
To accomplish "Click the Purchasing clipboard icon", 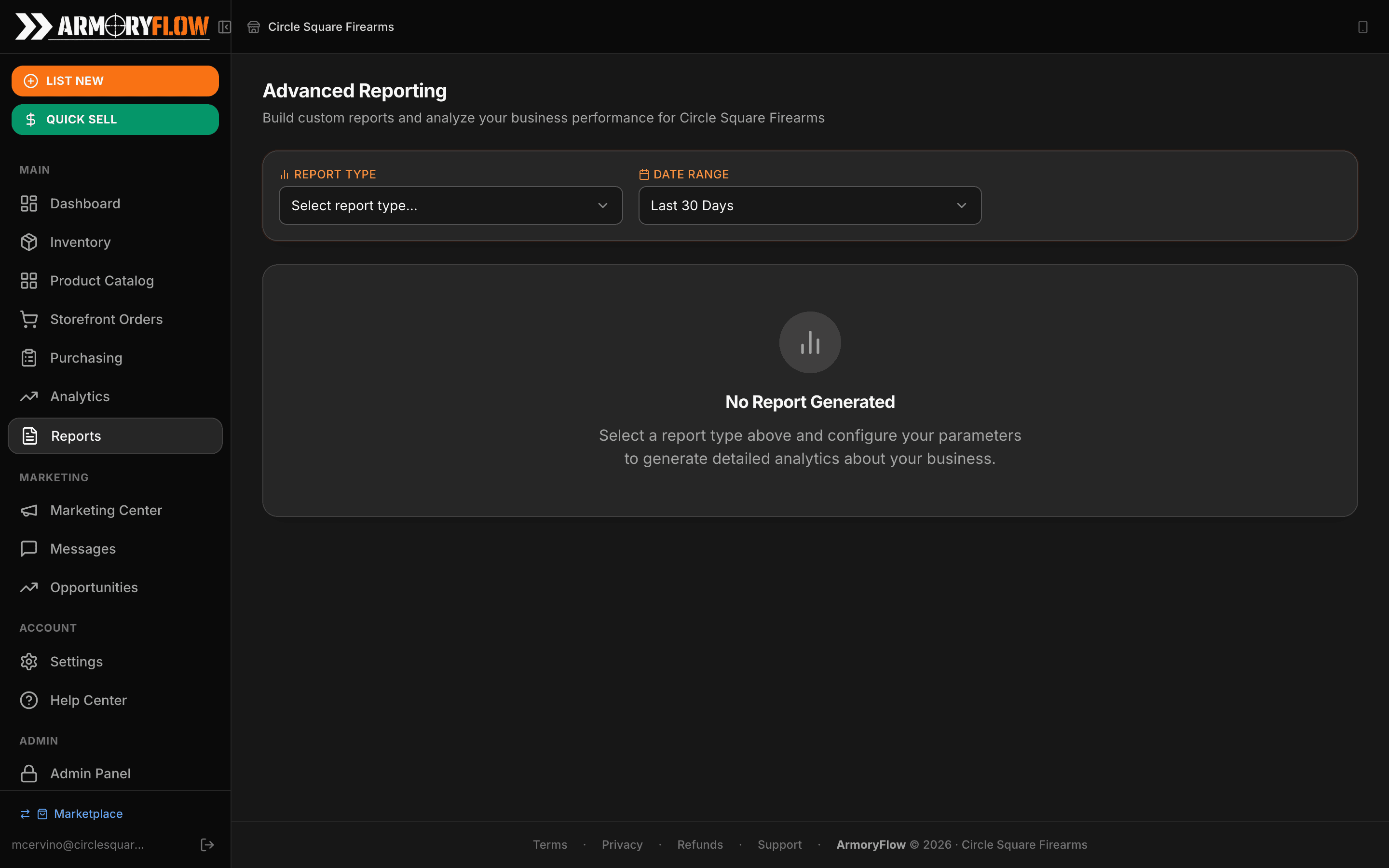I will coord(29,358).
